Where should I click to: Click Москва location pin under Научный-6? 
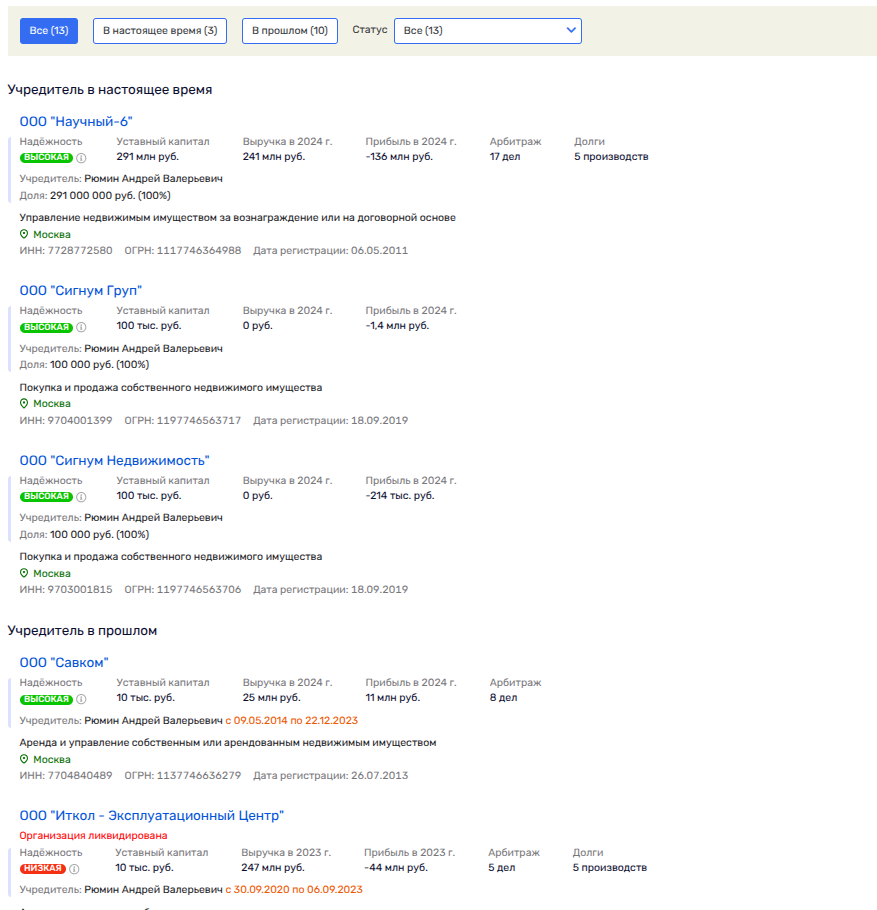pos(25,235)
